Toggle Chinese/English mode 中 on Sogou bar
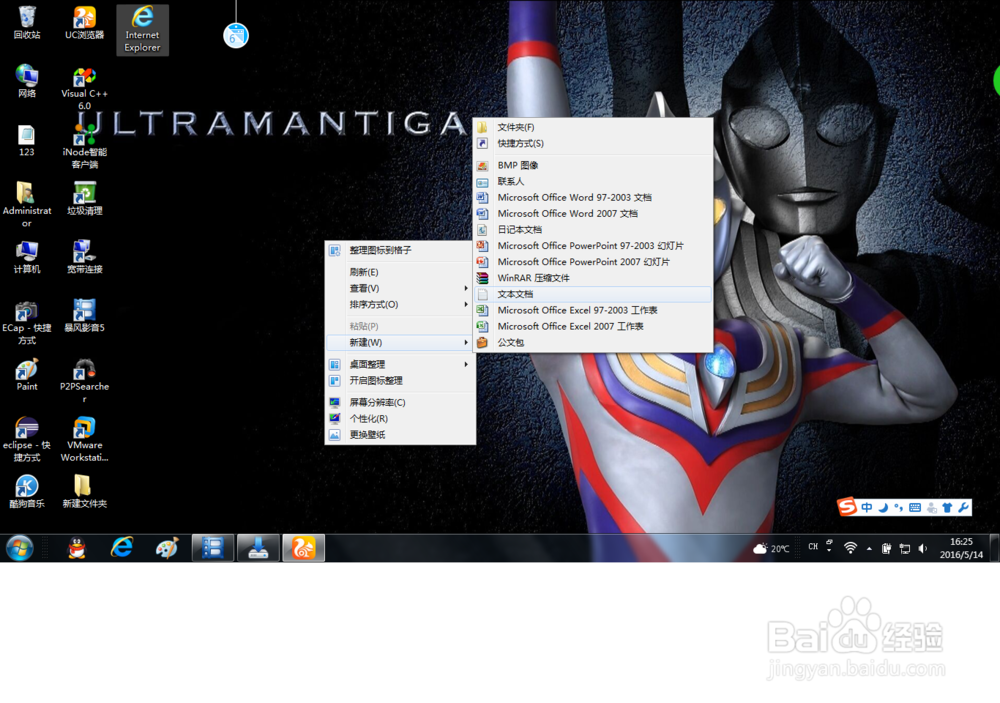 tap(867, 508)
